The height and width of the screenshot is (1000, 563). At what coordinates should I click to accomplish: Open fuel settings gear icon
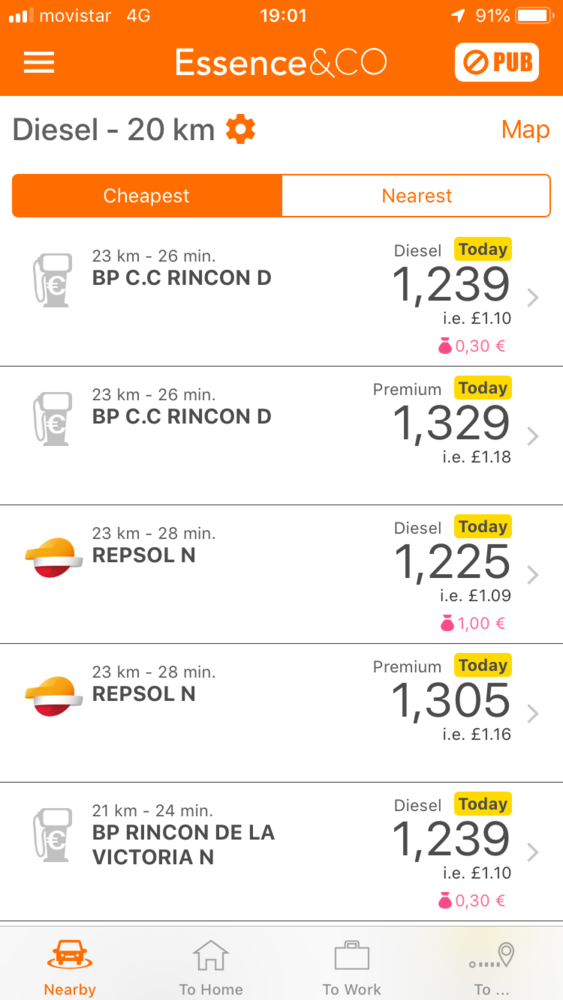point(241,129)
